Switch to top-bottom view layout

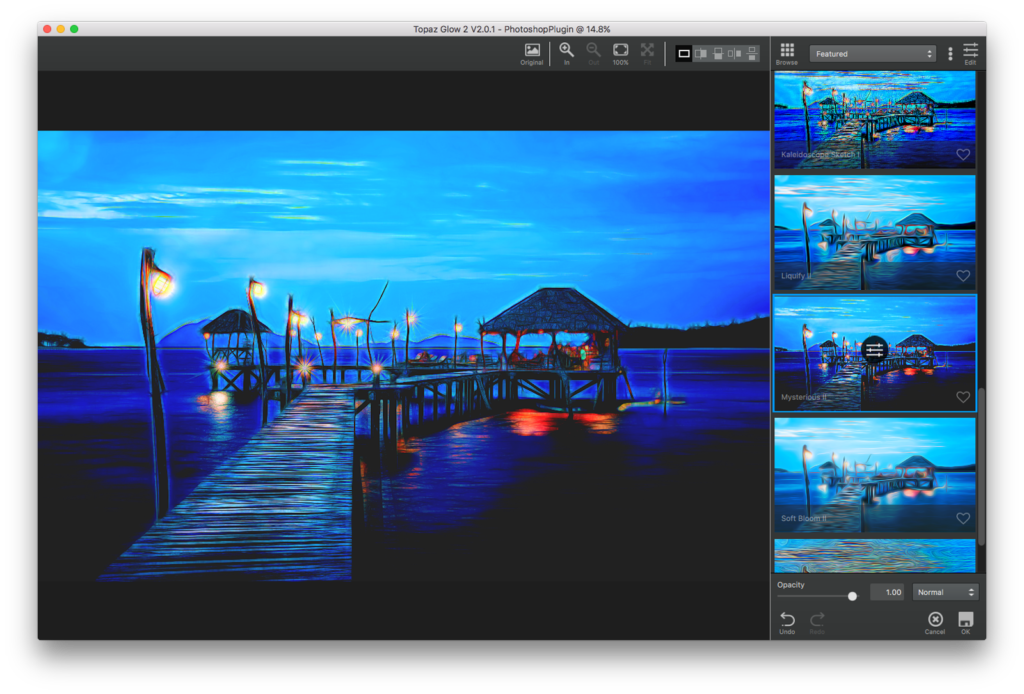(x=752, y=54)
